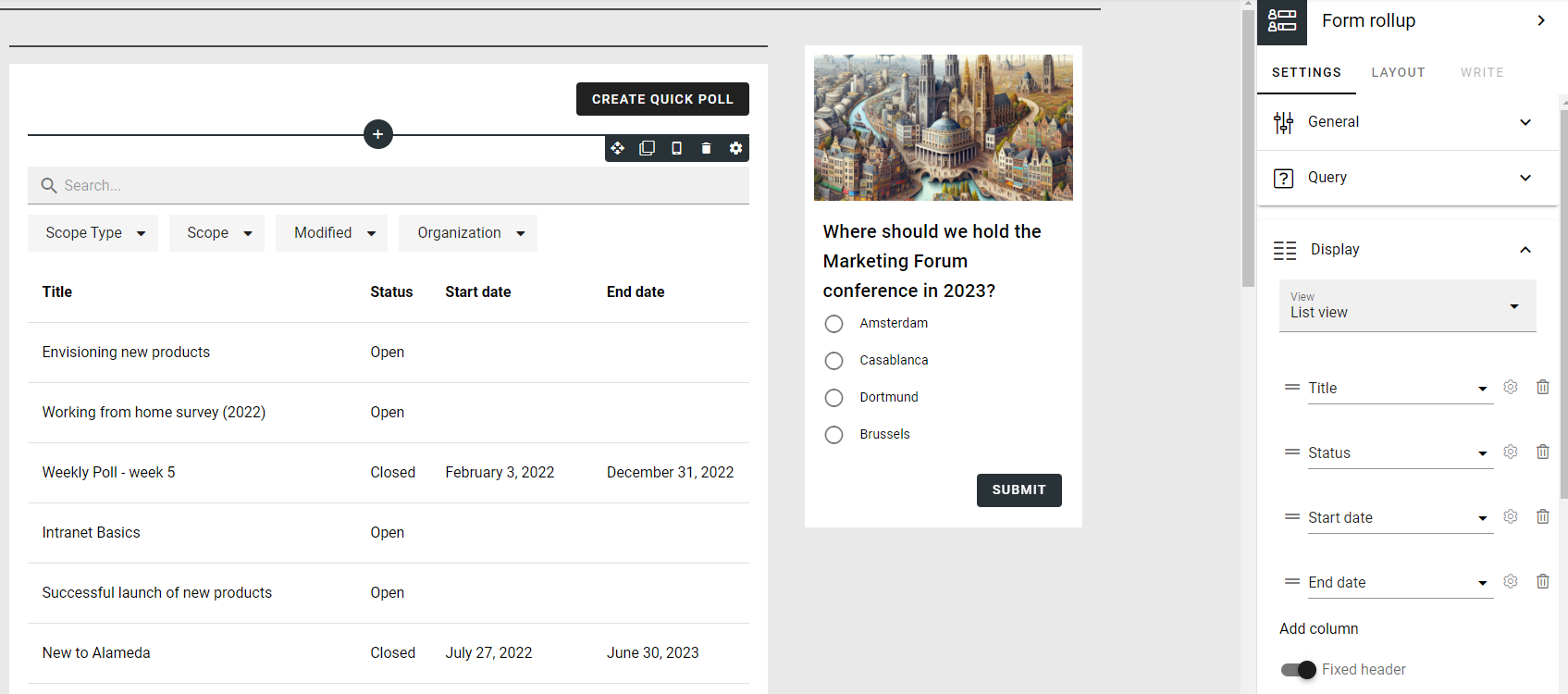The height and width of the screenshot is (694, 1568).
Task: Collapse the Display settings section
Action: point(1525,250)
